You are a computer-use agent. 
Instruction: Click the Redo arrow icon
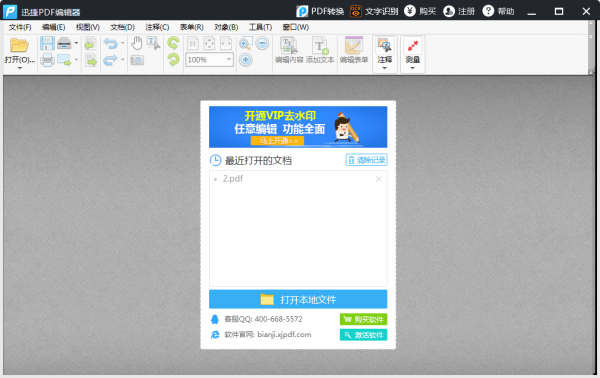(111, 60)
